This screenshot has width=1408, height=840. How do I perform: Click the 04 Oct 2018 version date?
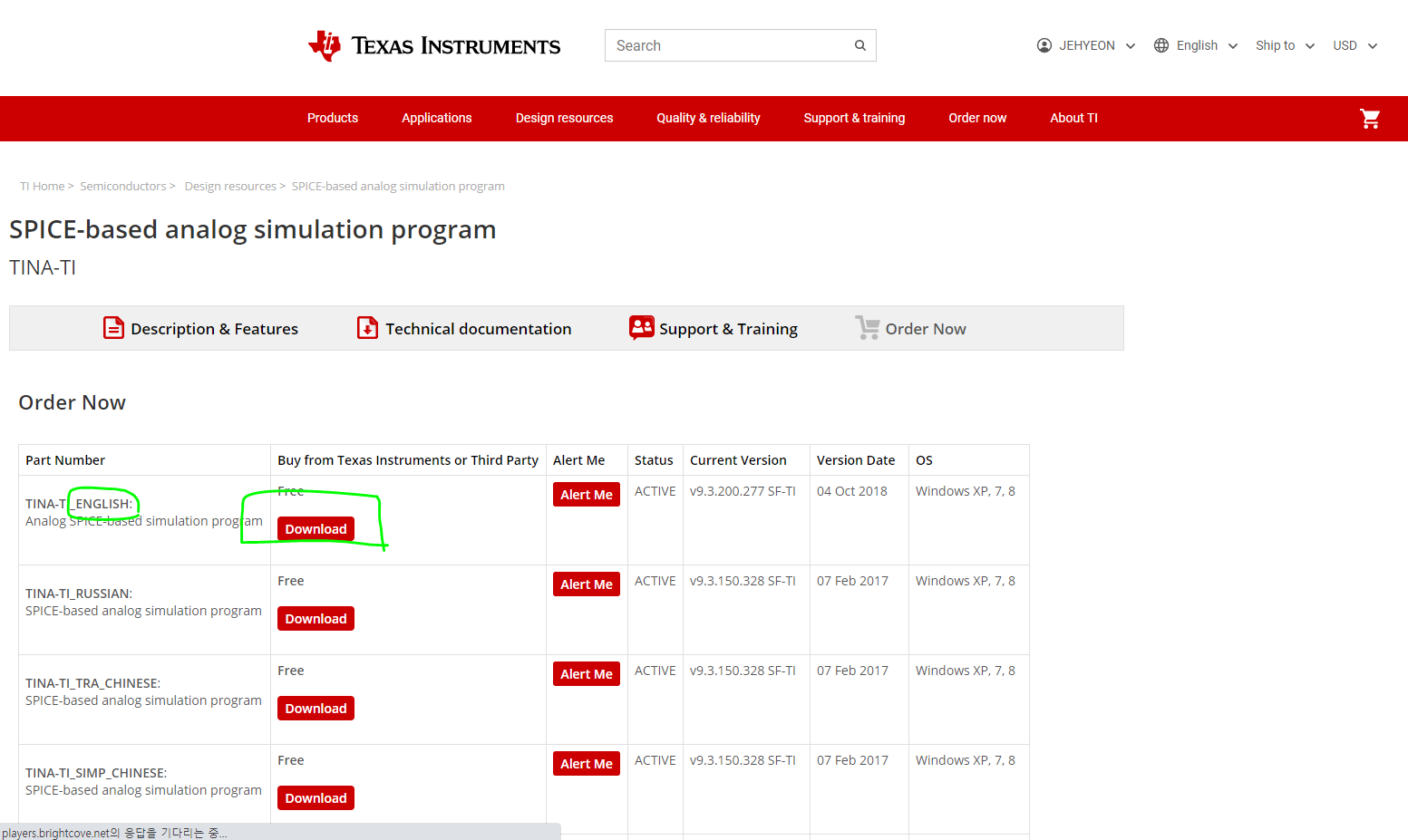click(x=852, y=491)
